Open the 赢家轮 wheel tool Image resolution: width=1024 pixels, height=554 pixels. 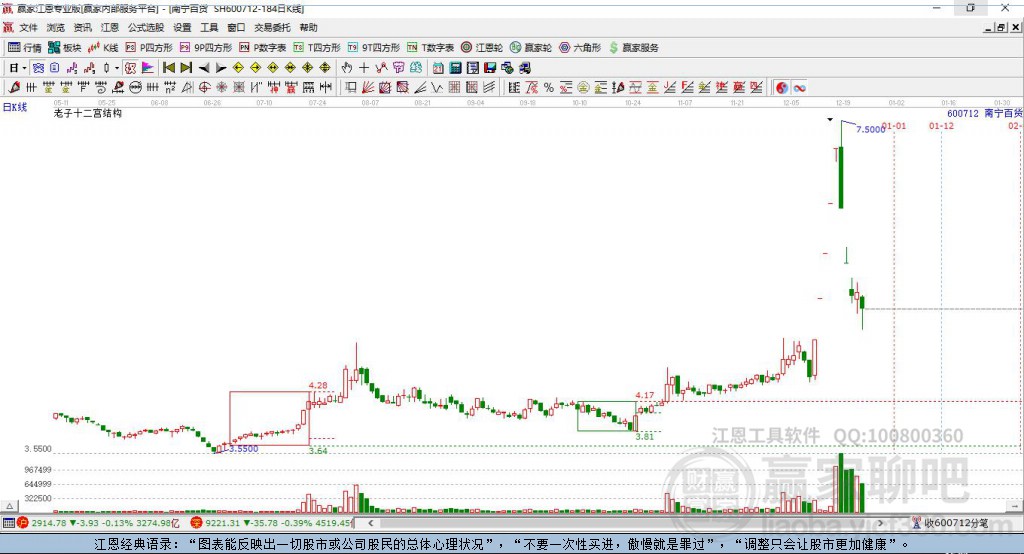[531, 48]
